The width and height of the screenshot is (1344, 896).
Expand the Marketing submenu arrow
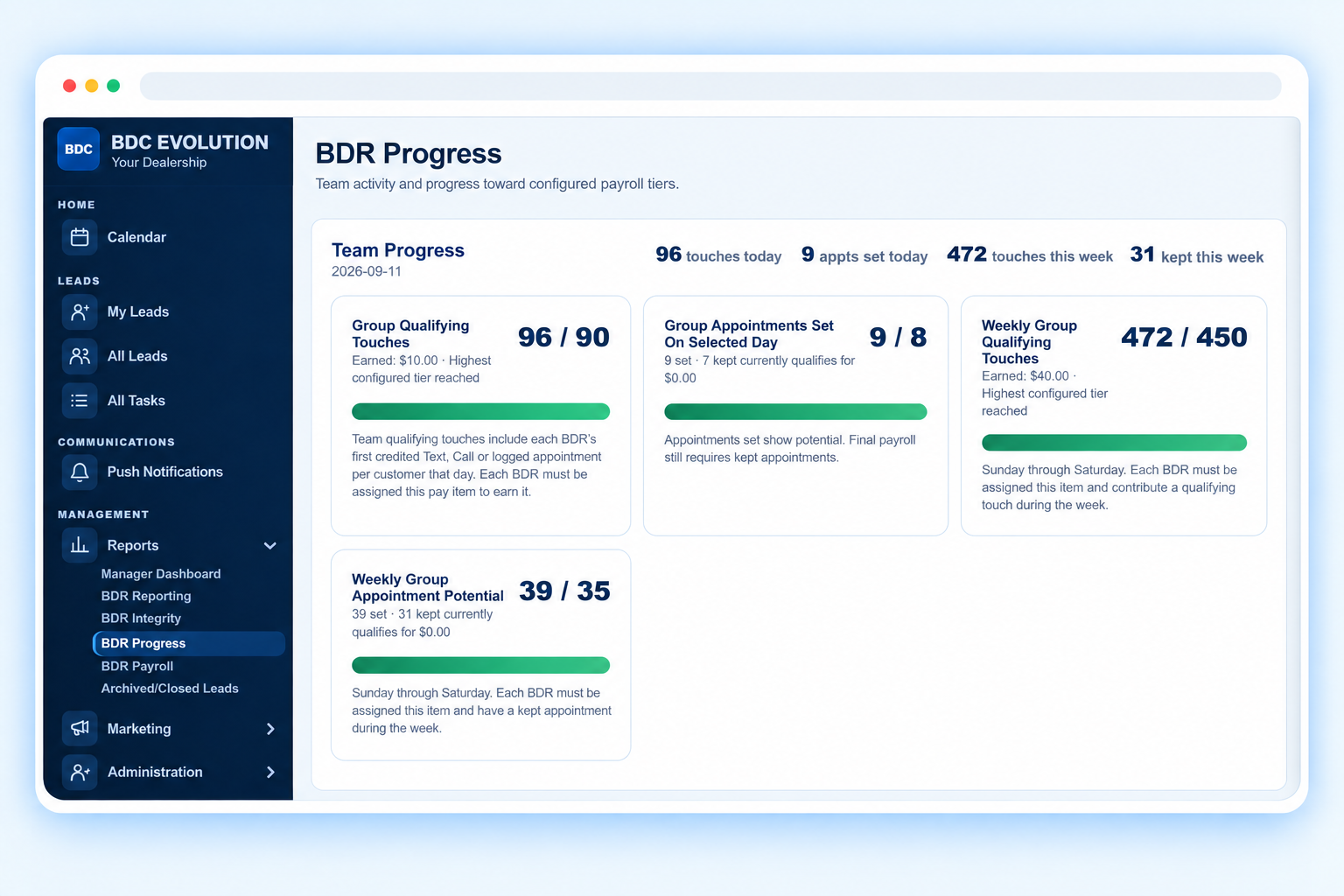pos(270,729)
